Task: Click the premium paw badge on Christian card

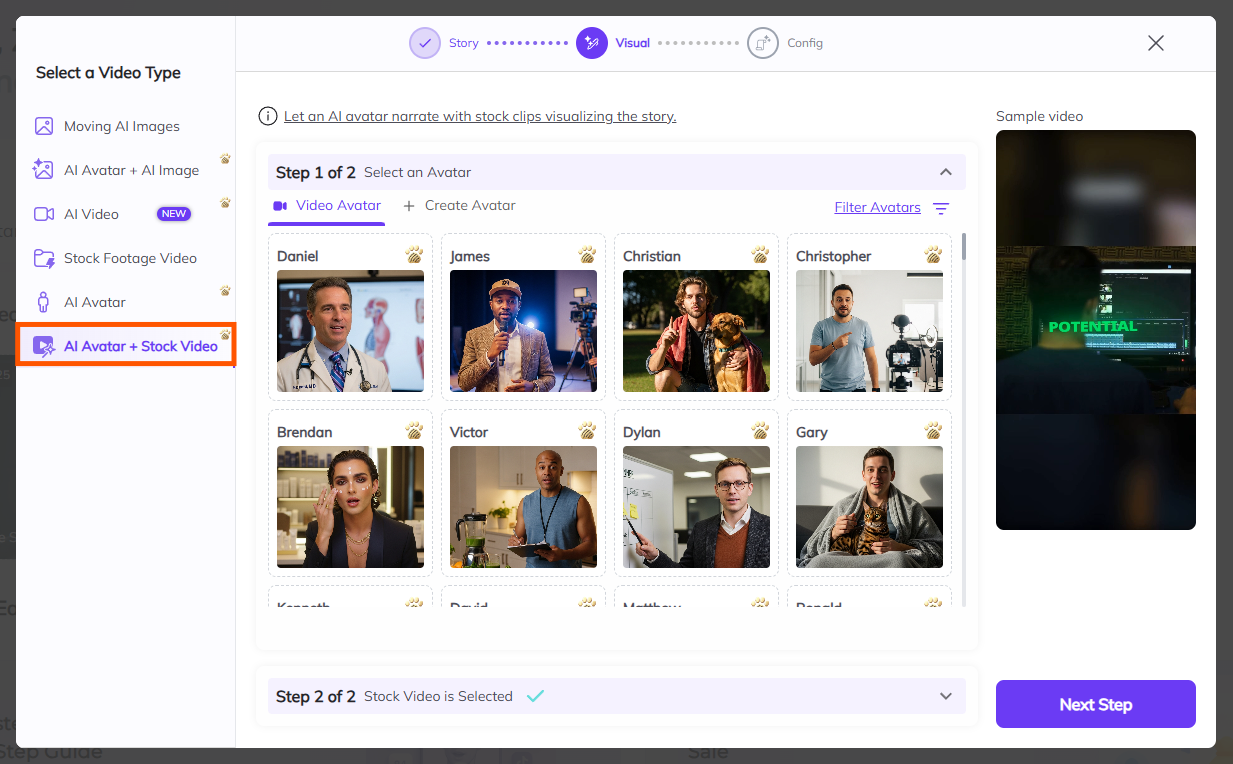Action: point(760,255)
